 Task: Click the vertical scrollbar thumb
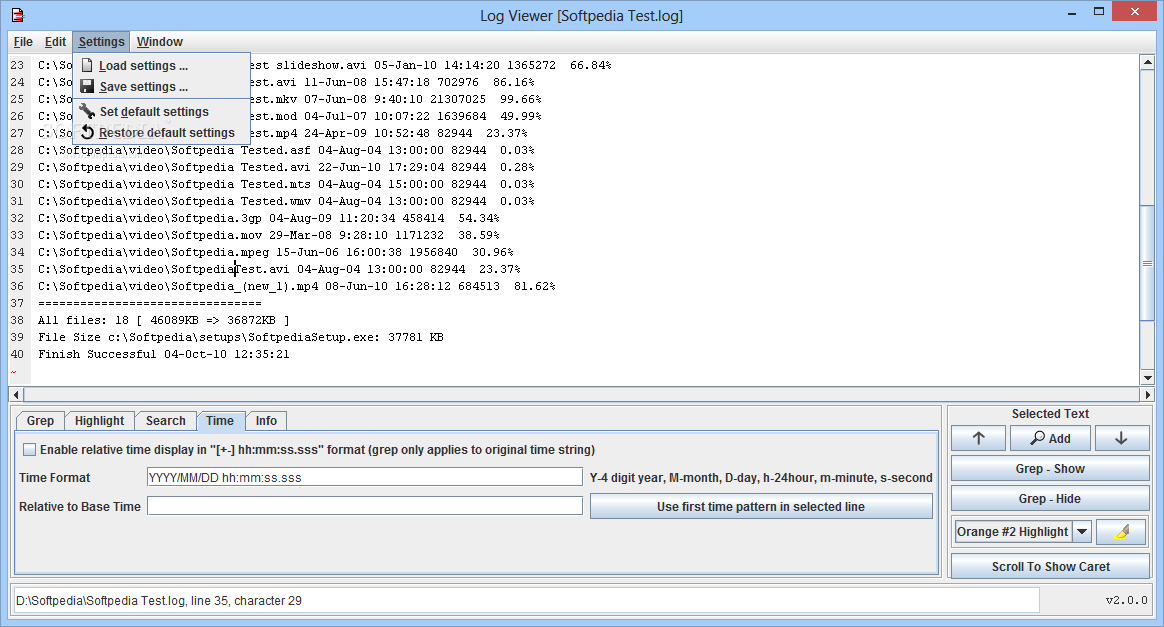click(1147, 262)
